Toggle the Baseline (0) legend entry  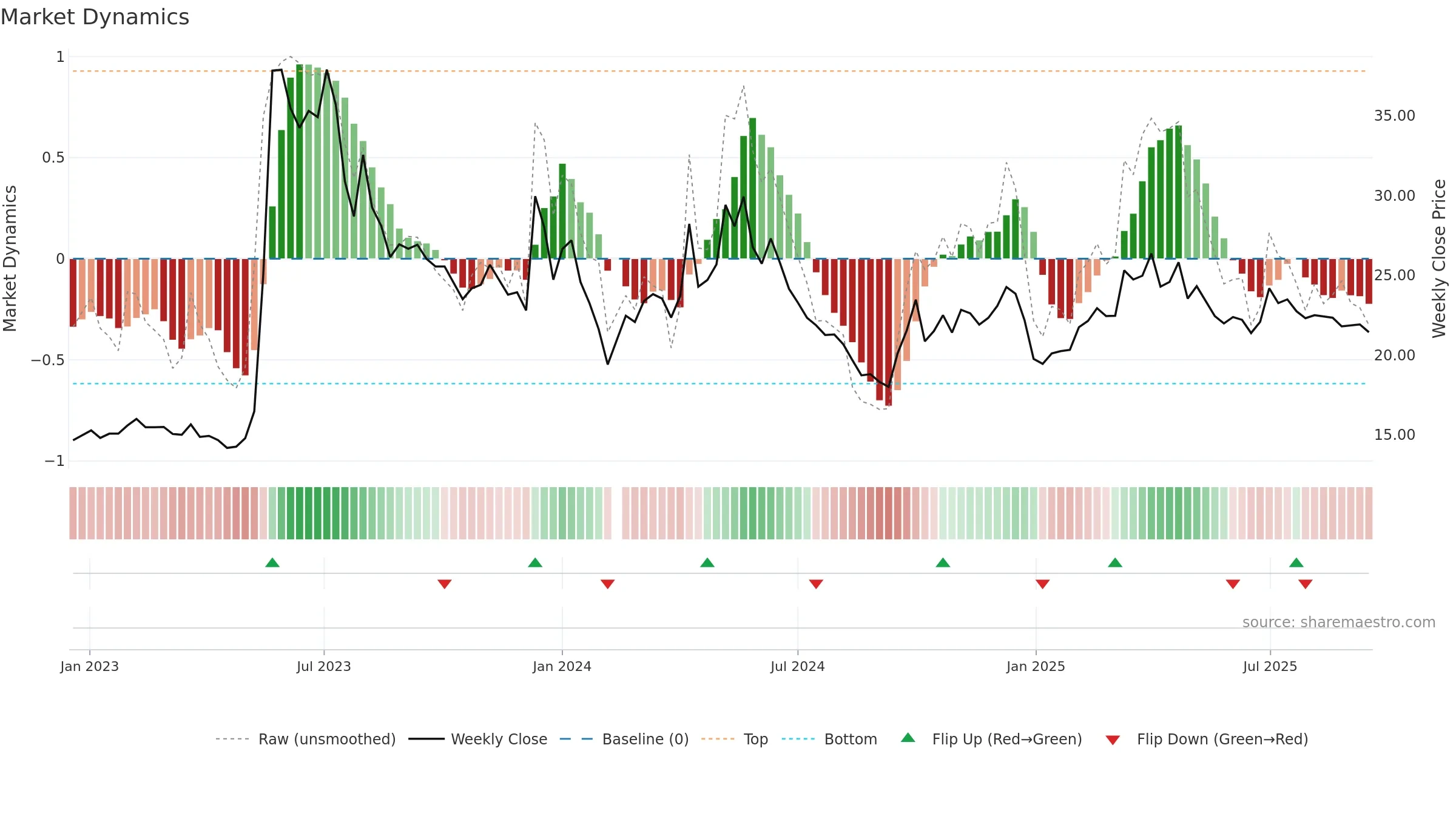[x=624, y=739]
